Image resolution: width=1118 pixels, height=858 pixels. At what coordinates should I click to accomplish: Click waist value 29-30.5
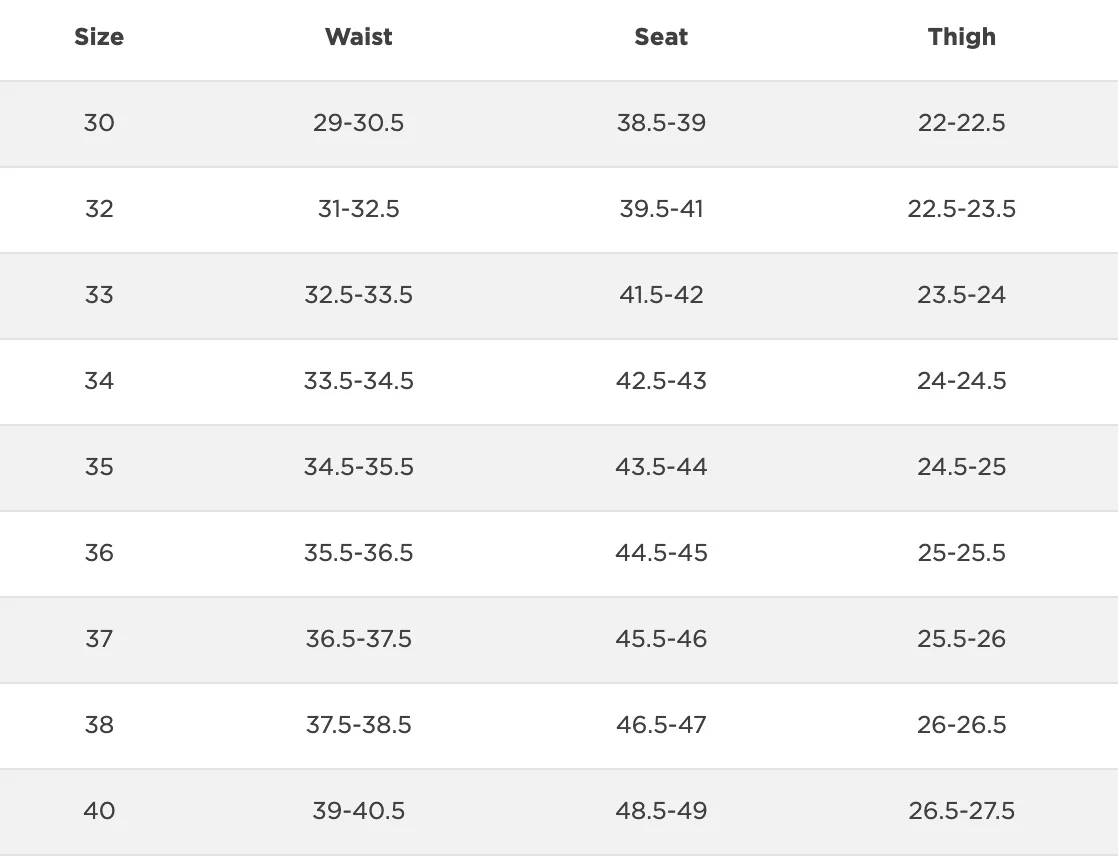click(x=359, y=123)
